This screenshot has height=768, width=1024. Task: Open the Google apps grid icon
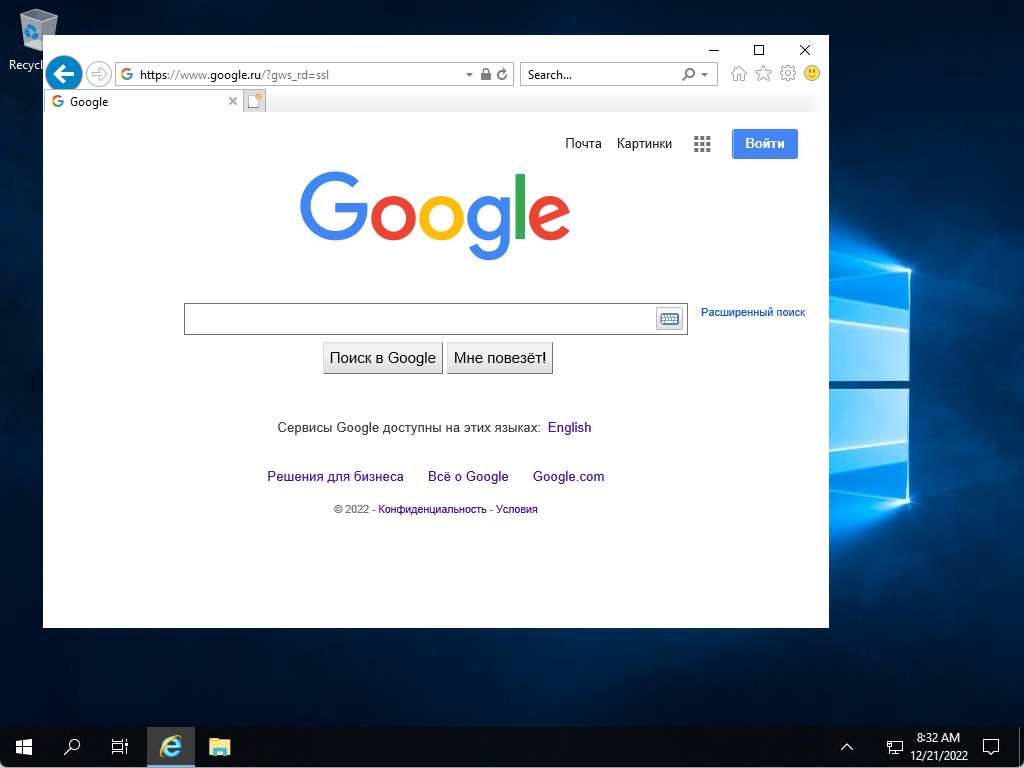point(702,143)
